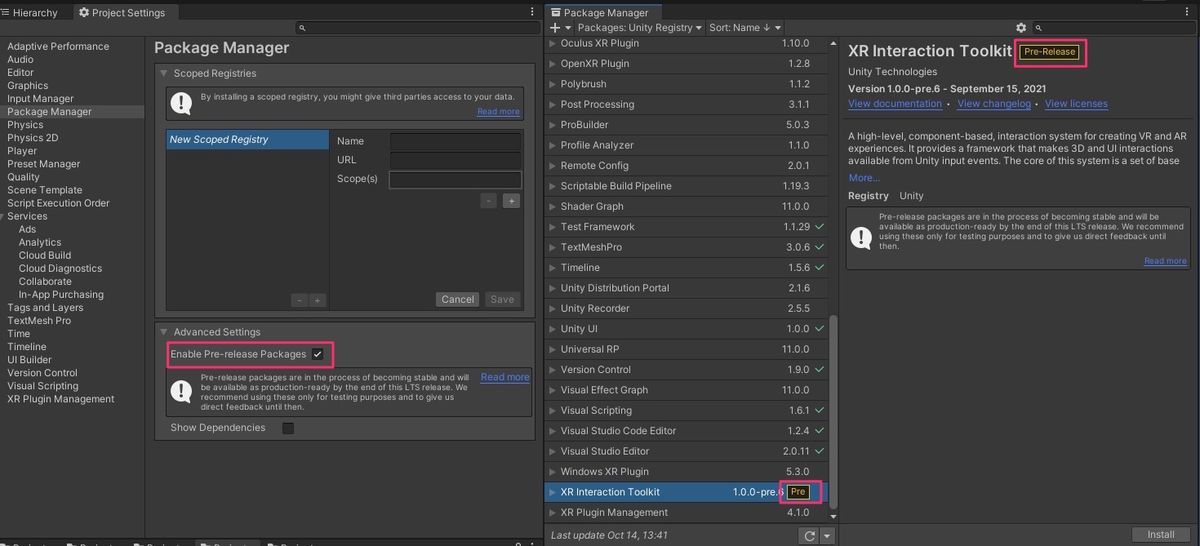The width and height of the screenshot is (1200, 546).
Task: Open In-App Purchasing service settings
Action: click(x=61, y=294)
